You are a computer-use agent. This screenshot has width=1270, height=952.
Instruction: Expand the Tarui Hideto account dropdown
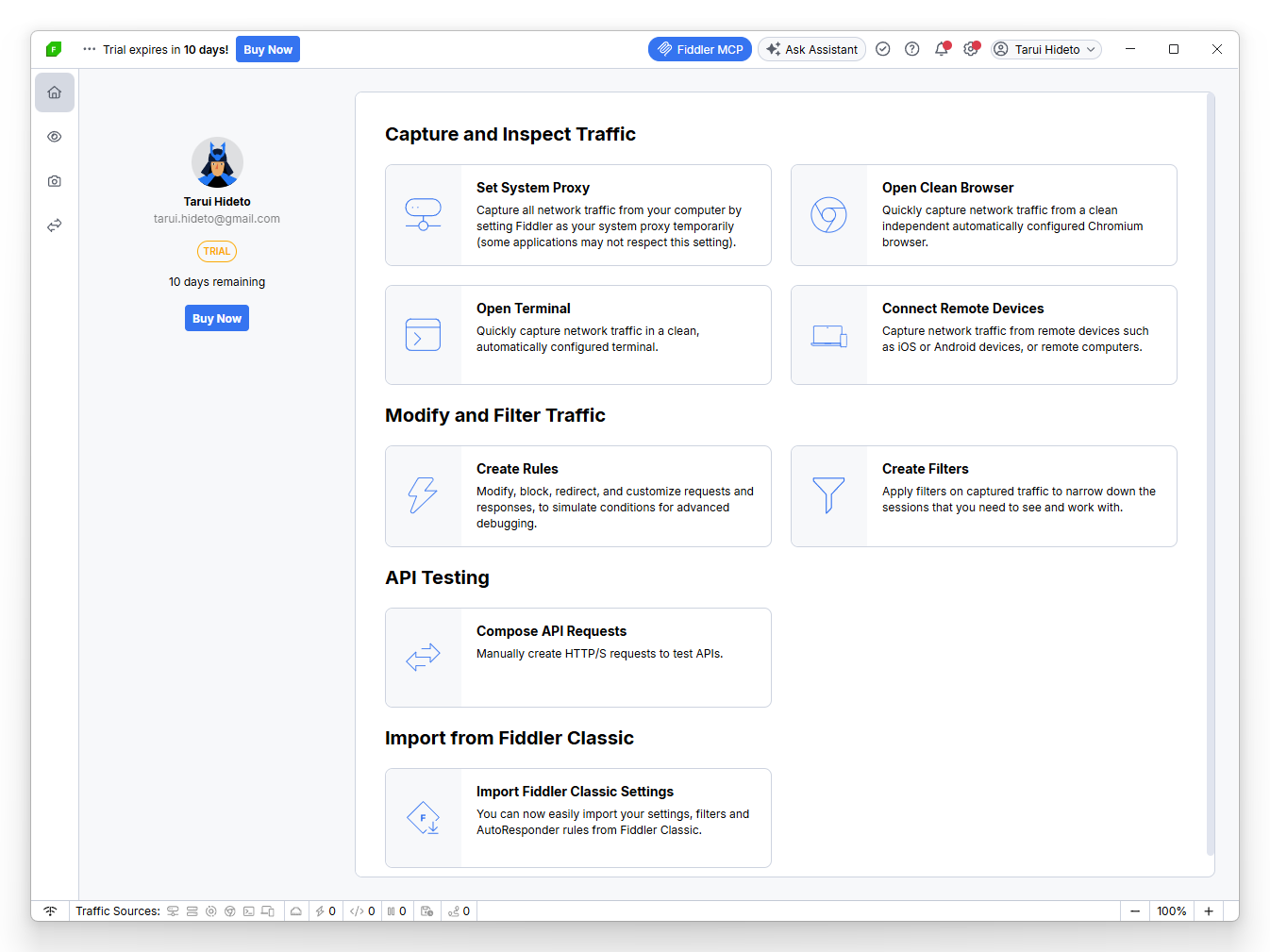(1046, 49)
